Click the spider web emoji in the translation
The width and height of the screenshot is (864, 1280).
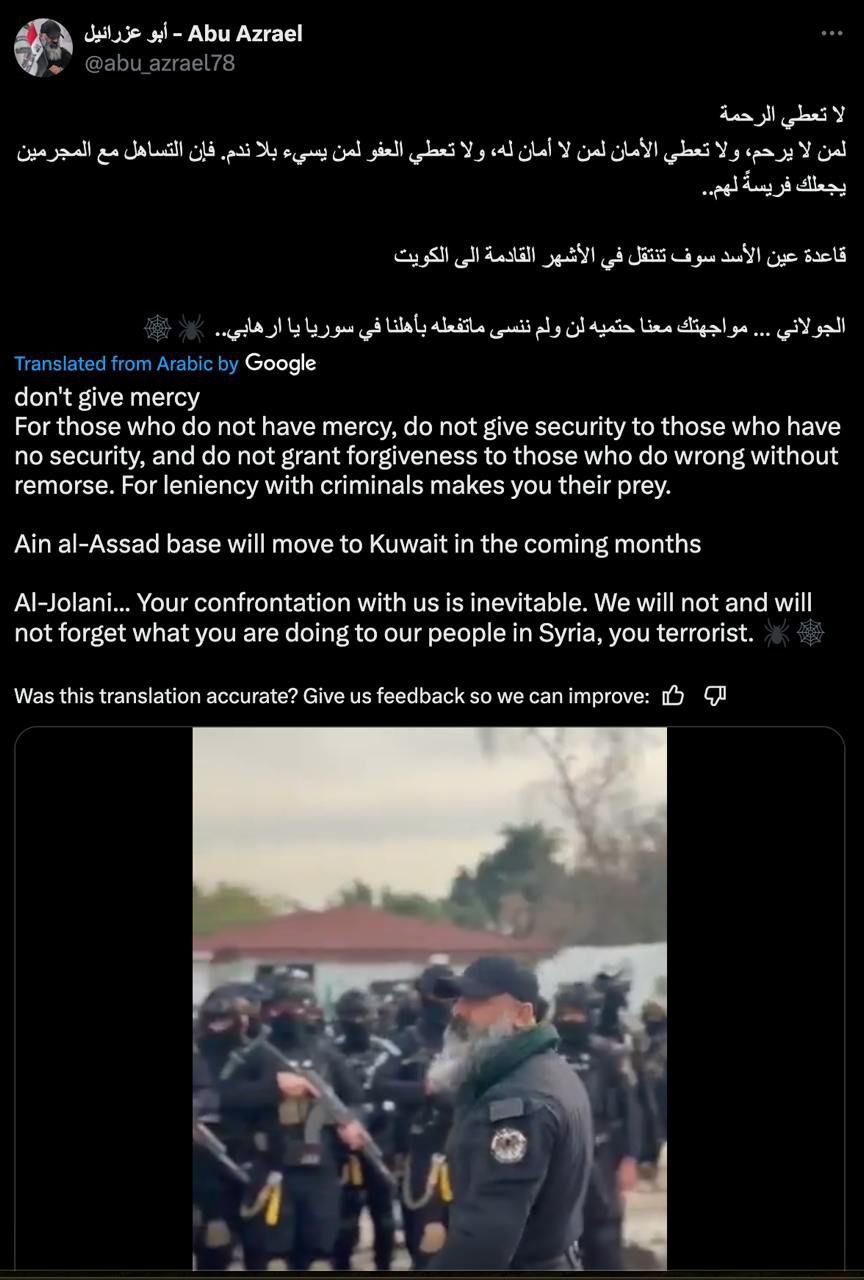[x=810, y=632]
